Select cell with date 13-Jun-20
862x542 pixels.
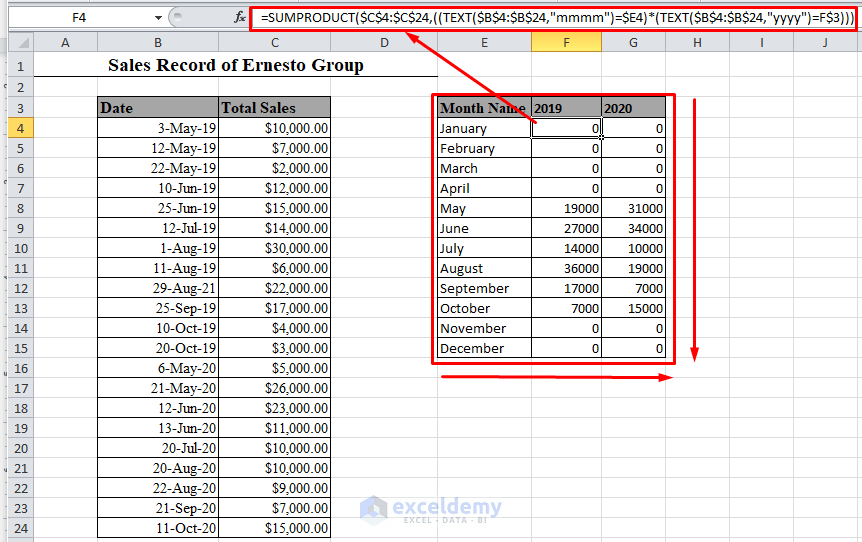(x=158, y=428)
